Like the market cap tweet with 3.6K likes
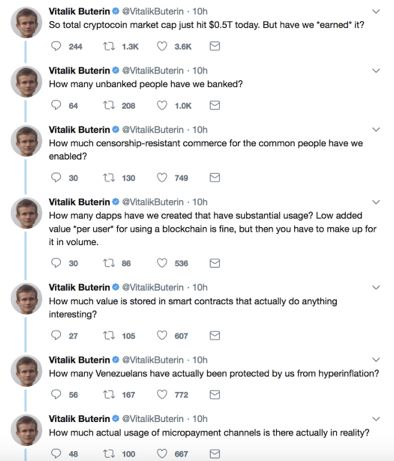The image size is (394, 461). point(162,46)
